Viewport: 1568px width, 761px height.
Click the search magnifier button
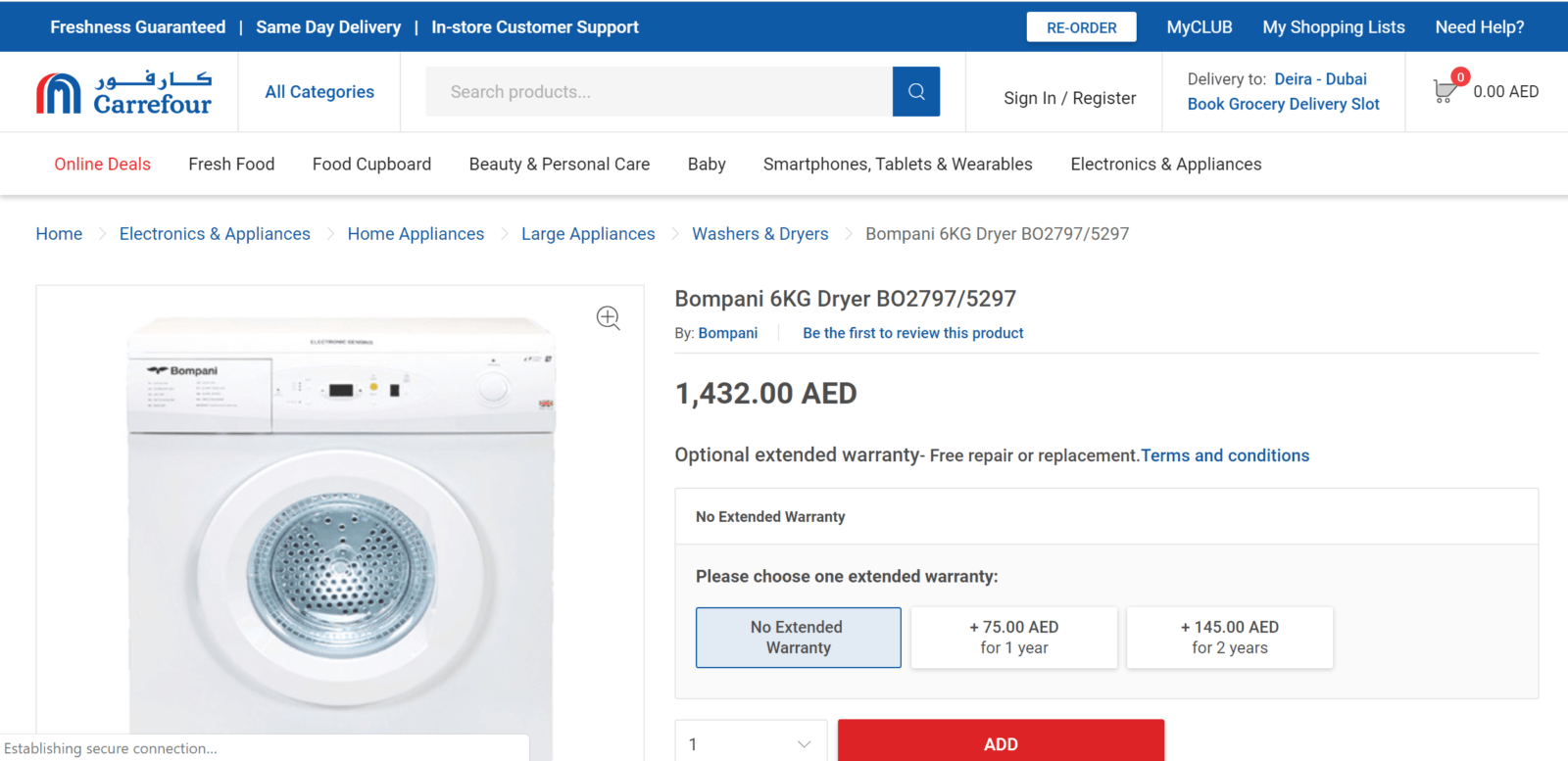(x=916, y=91)
